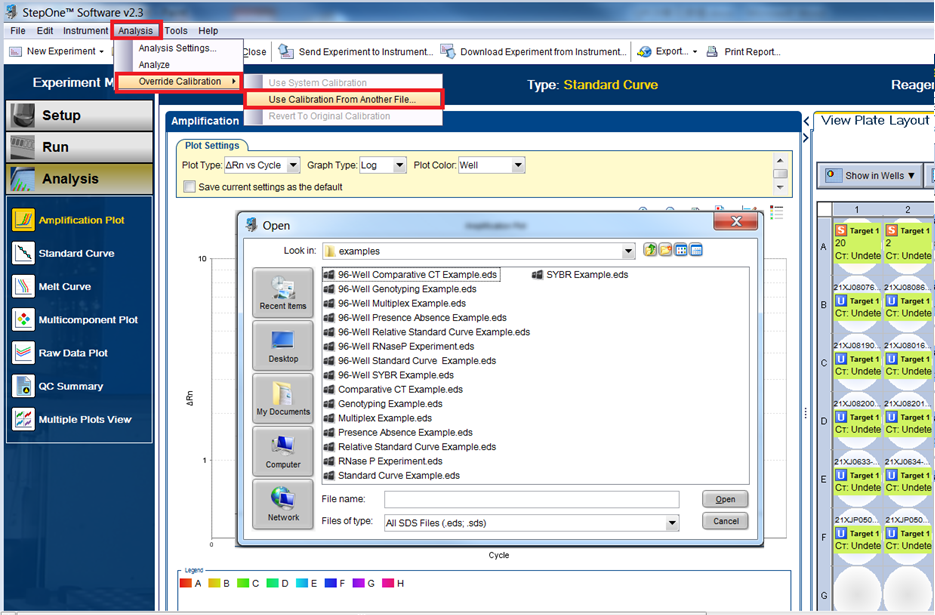Click the Download Experiment from Instrument icon
The height and width of the screenshot is (615, 935).
(448, 52)
